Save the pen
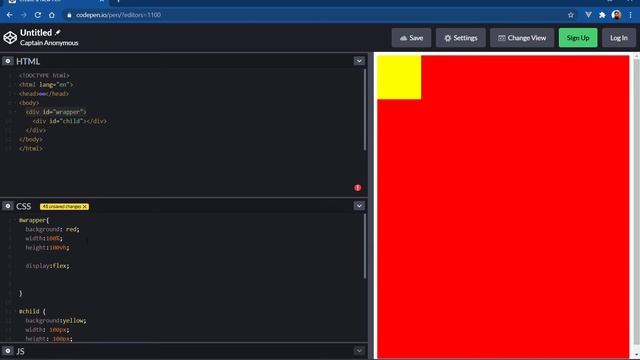This screenshot has height=360, width=640. (x=411, y=38)
